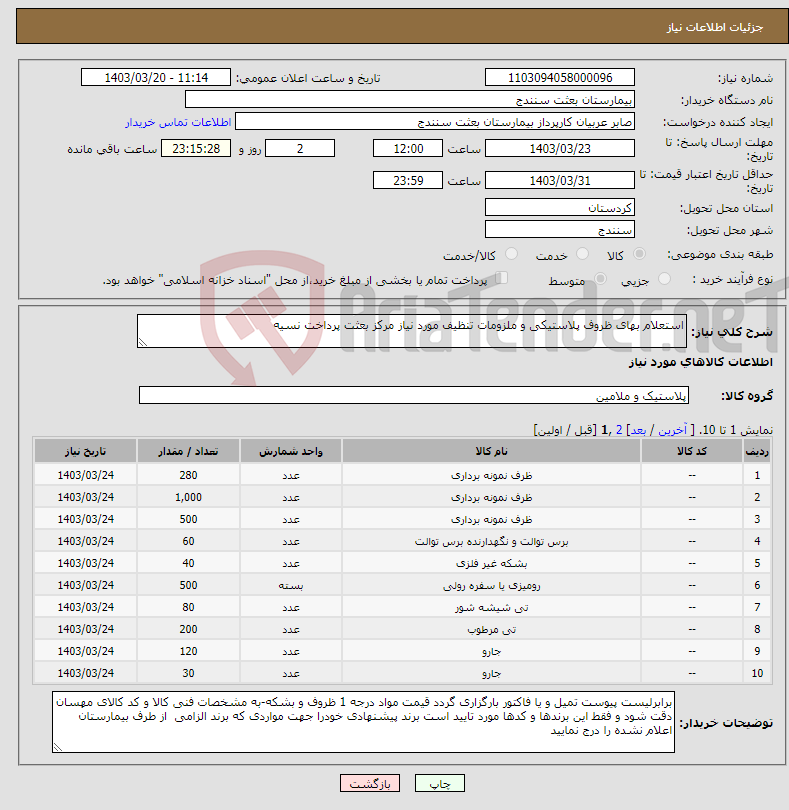Select the متوسط purchase type radio

(600, 279)
